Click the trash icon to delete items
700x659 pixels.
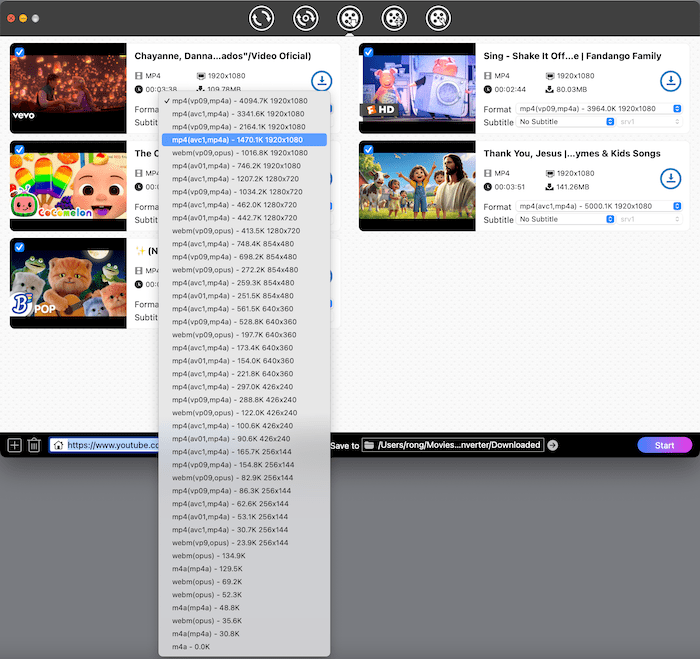34,445
